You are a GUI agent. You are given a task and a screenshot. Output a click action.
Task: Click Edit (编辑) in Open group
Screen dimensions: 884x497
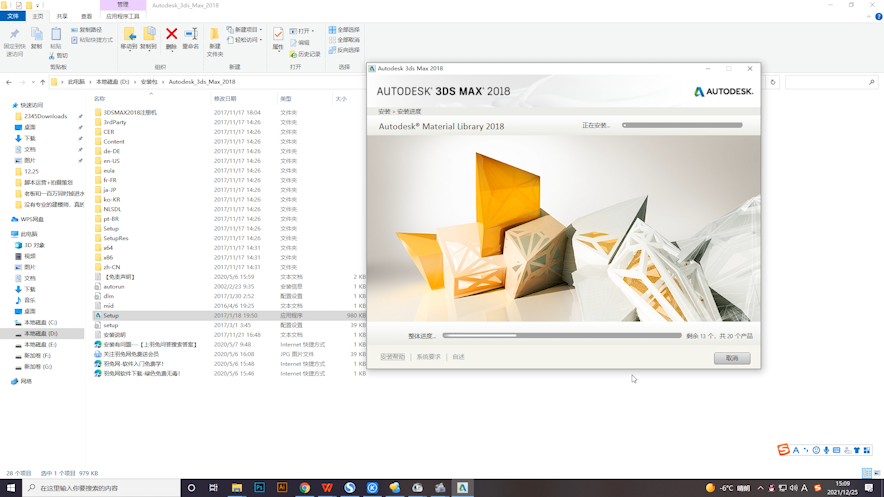click(x=300, y=42)
